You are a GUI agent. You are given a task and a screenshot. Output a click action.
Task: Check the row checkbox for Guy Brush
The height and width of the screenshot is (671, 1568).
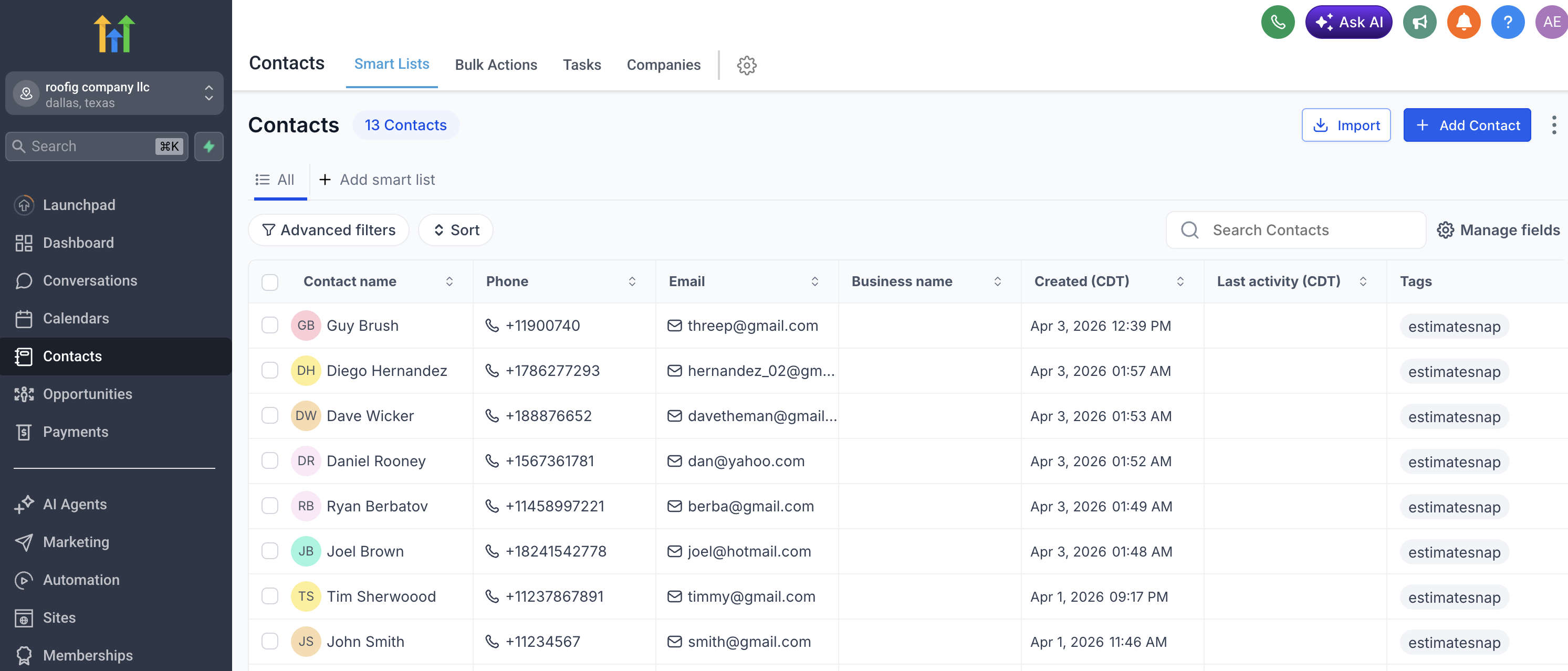[x=270, y=326]
